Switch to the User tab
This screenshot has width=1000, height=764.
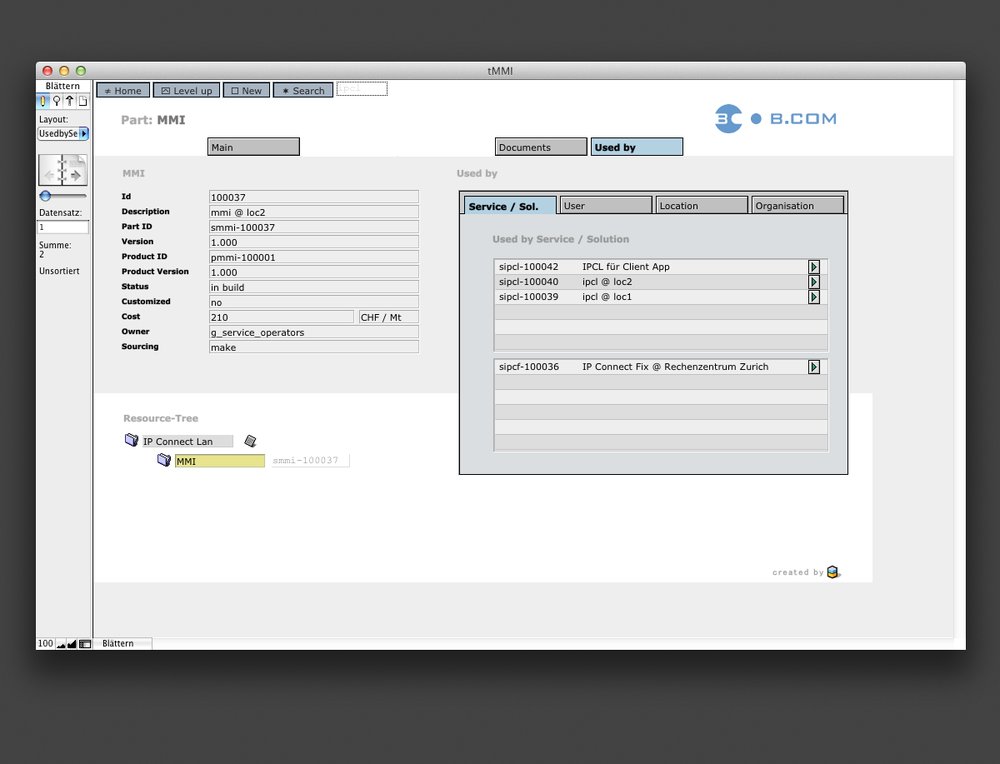pos(606,205)
